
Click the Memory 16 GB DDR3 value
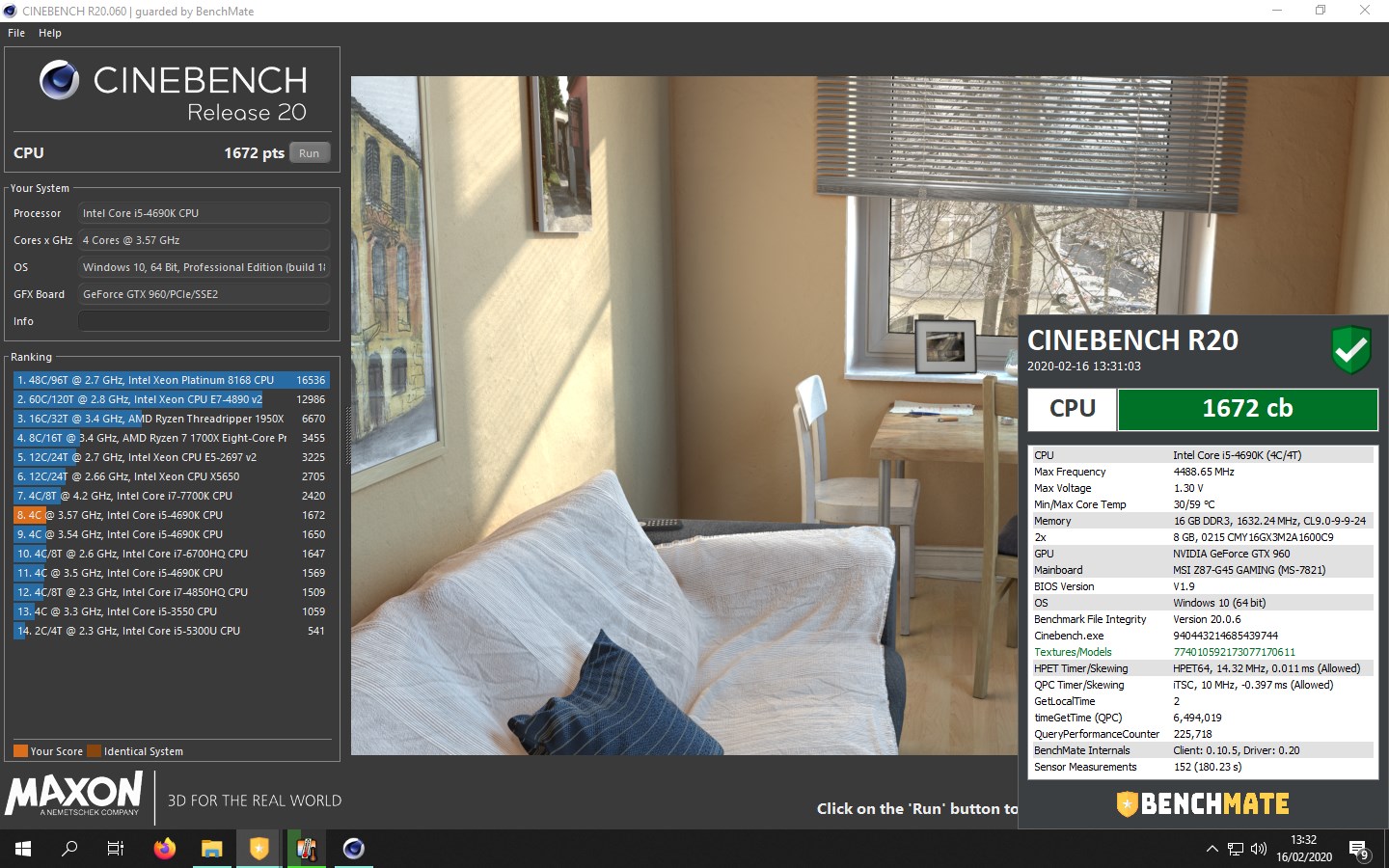click(x=1269, y=521)
